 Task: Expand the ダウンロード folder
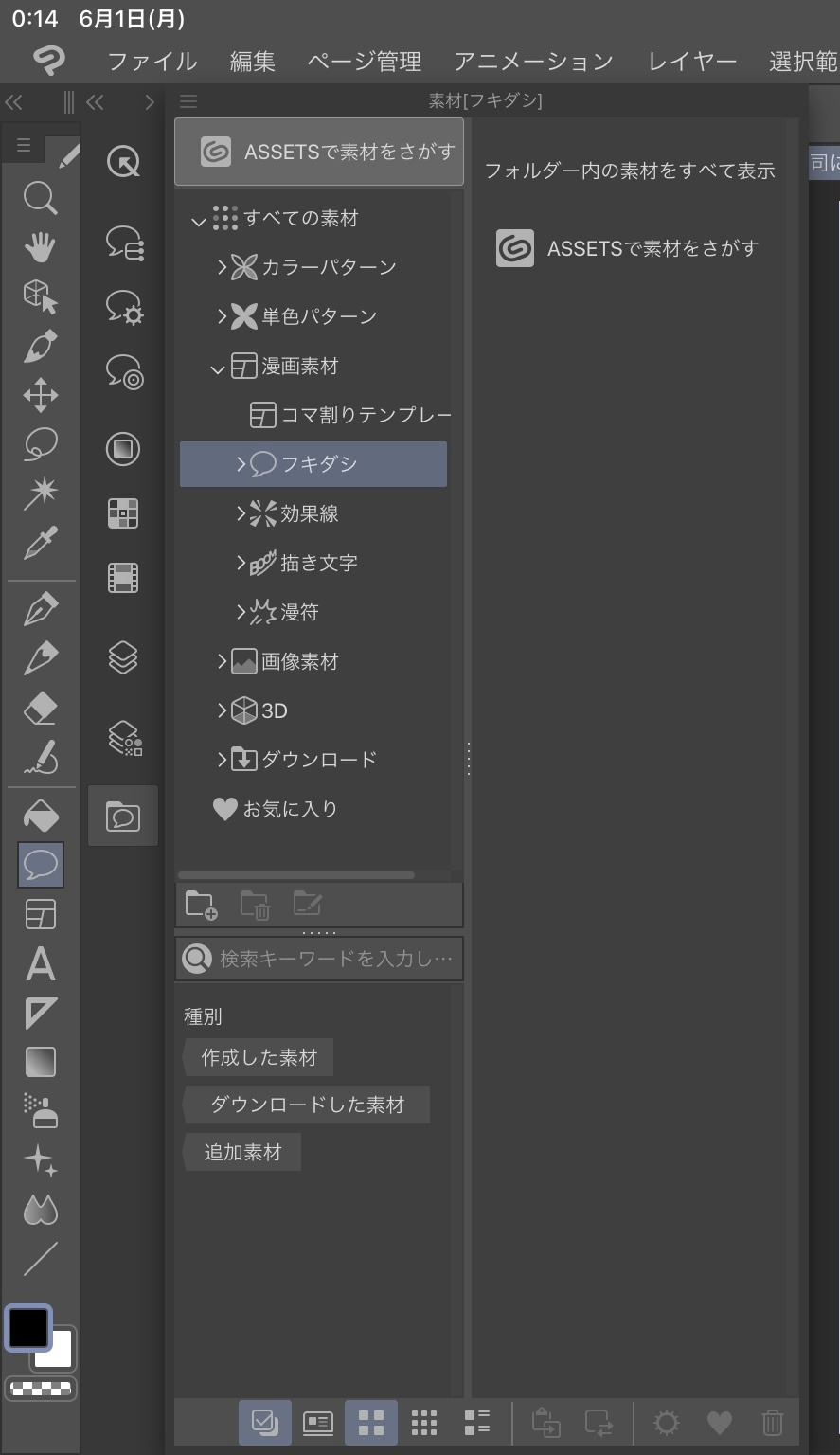pyautogui.click(x=222, y=759)
